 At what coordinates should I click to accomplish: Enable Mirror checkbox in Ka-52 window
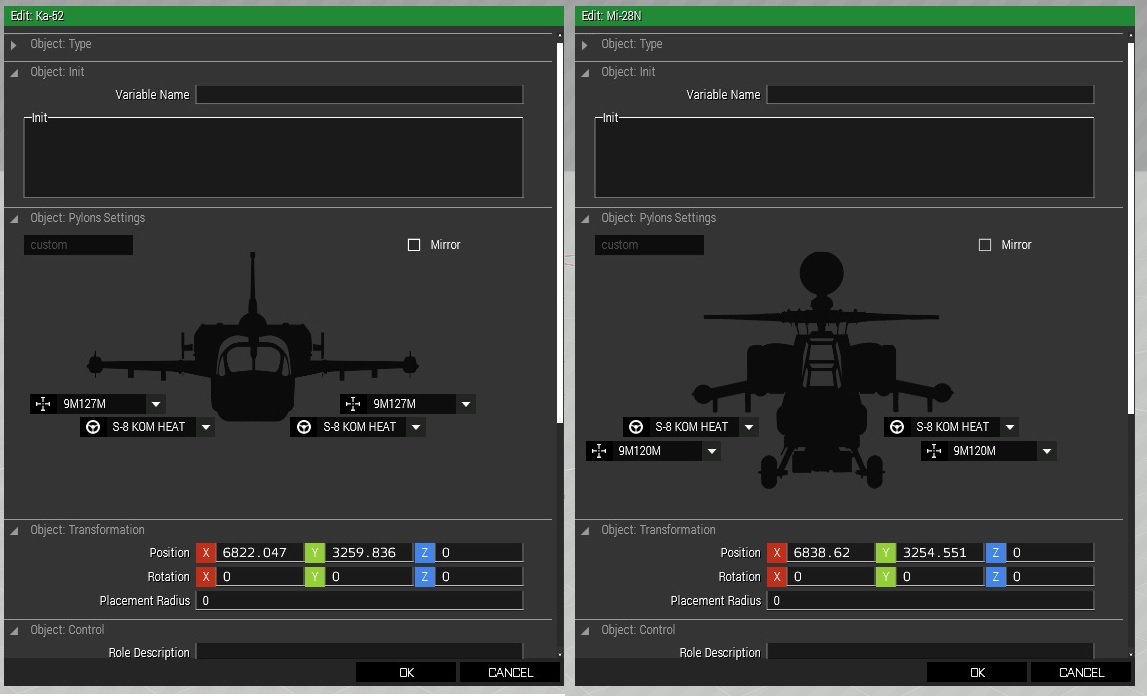(x=414, y=245)
